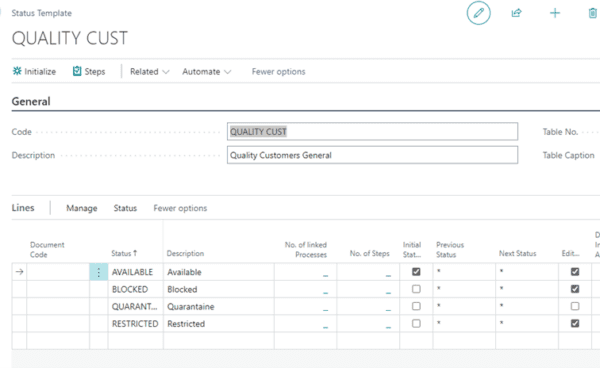
Task: Toggle Edit checkbox for Quarantaine row
Action: (575, 306)
